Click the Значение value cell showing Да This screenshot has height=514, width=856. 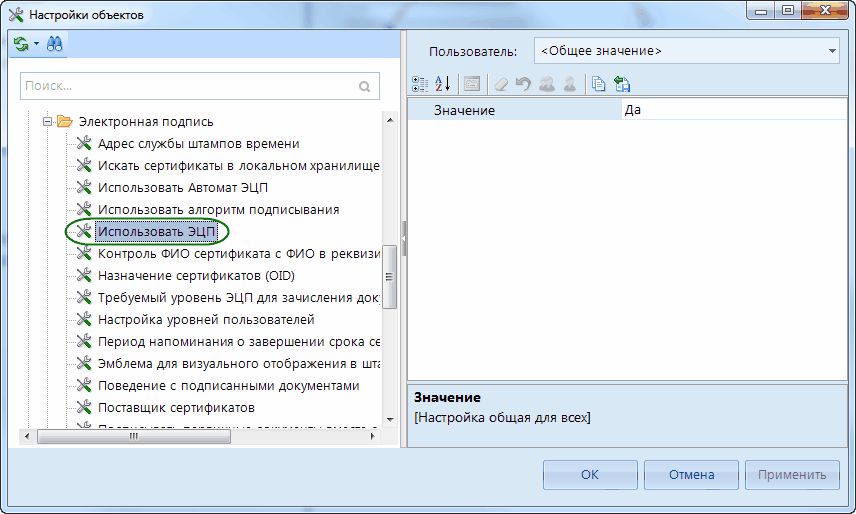click(730, 110)
